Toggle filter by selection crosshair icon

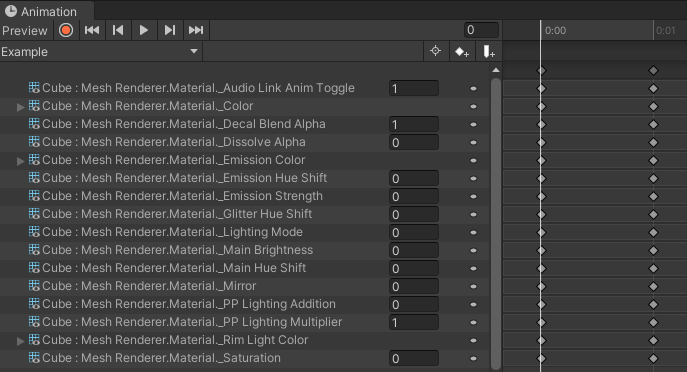[x=435, y=51]
